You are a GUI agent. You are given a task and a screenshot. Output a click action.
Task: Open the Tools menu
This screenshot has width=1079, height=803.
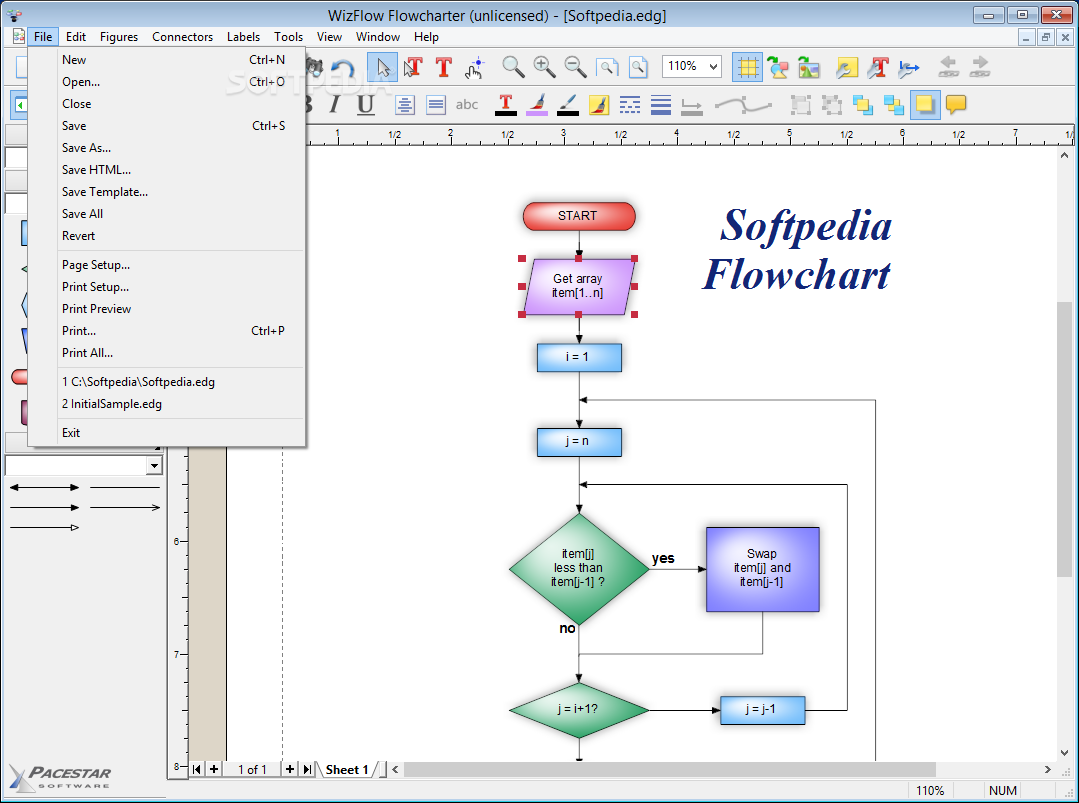(x=288, y=37)
